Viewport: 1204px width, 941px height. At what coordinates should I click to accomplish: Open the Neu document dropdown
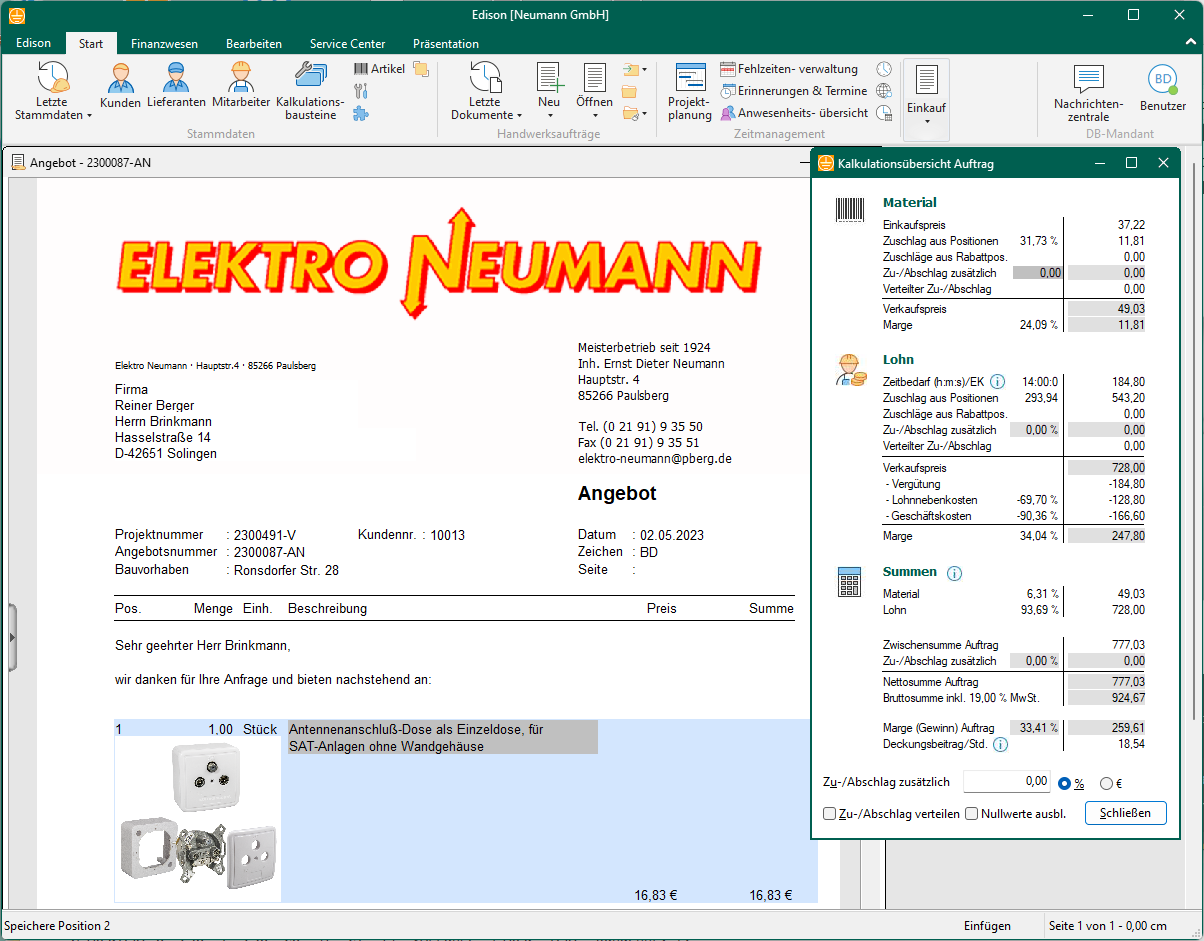point(549,92)
